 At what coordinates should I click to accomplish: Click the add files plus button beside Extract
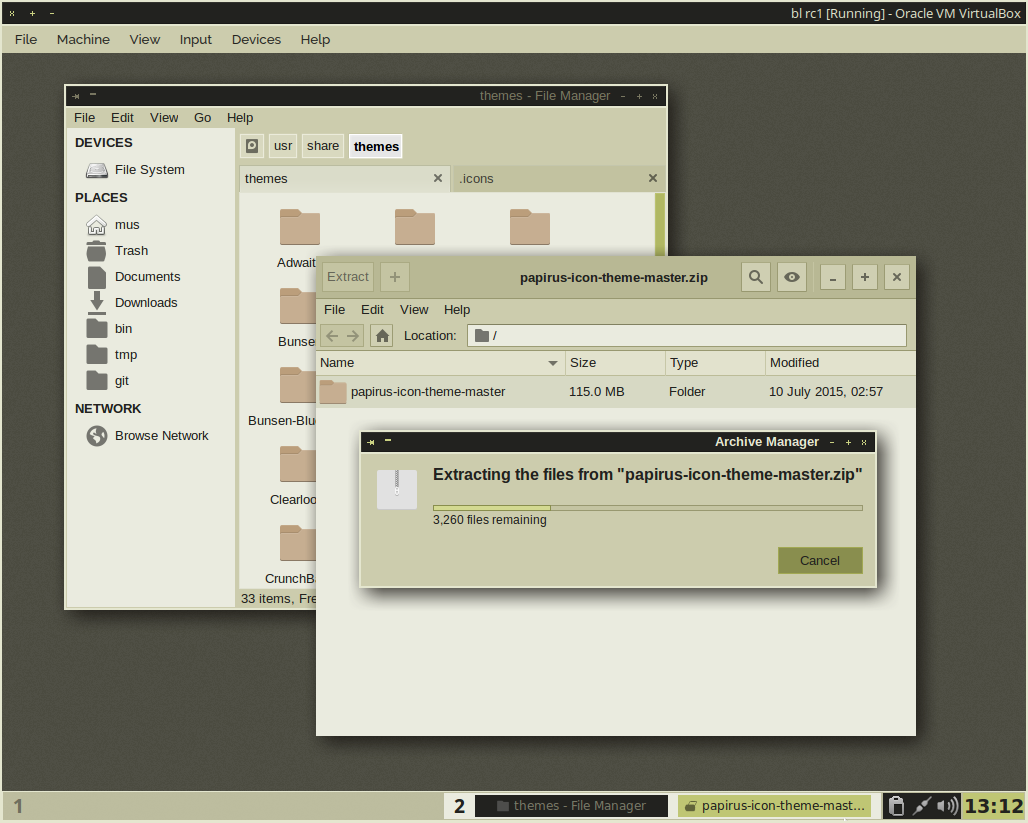click(x=395, y=277)
